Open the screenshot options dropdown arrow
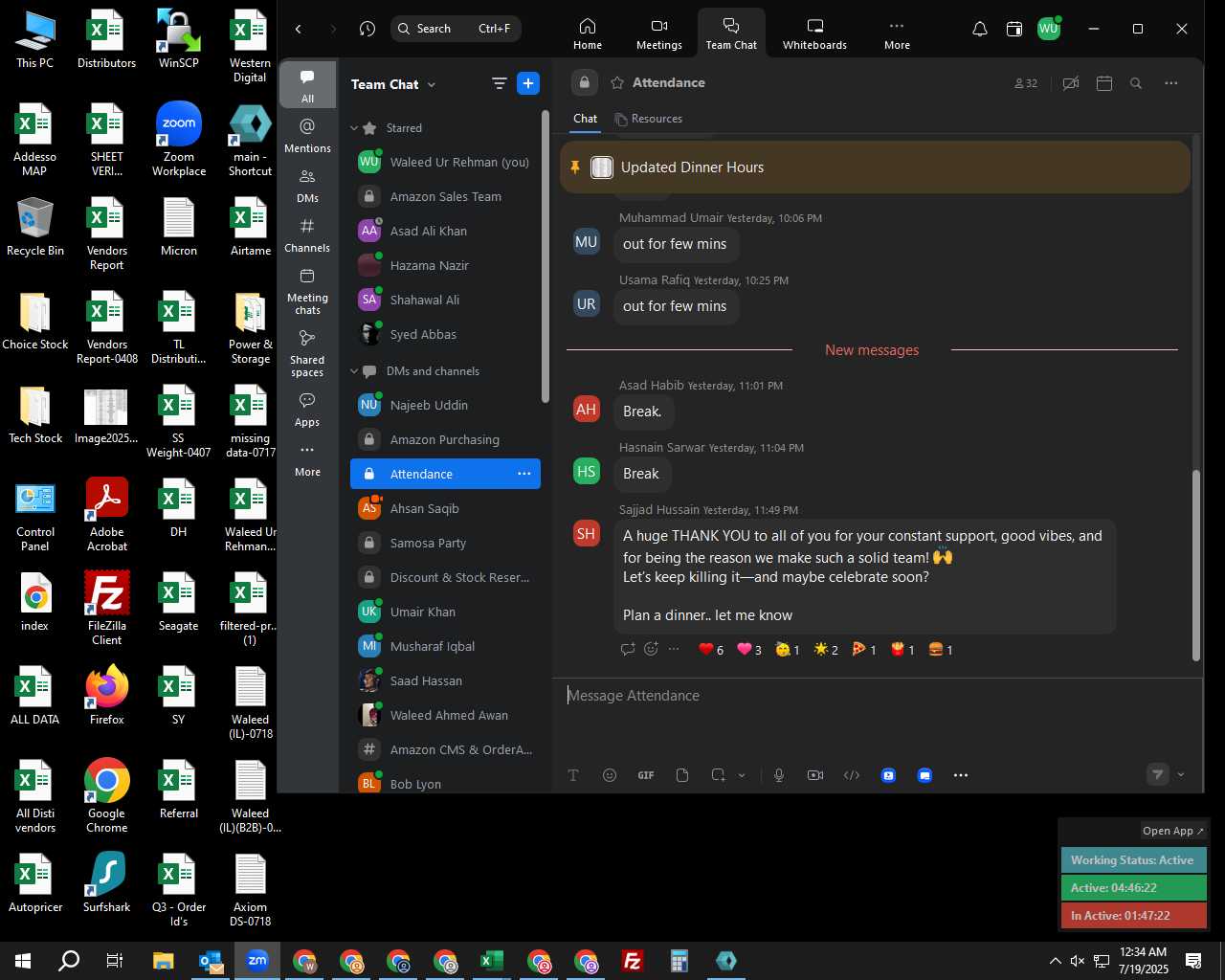 point(742,775)
